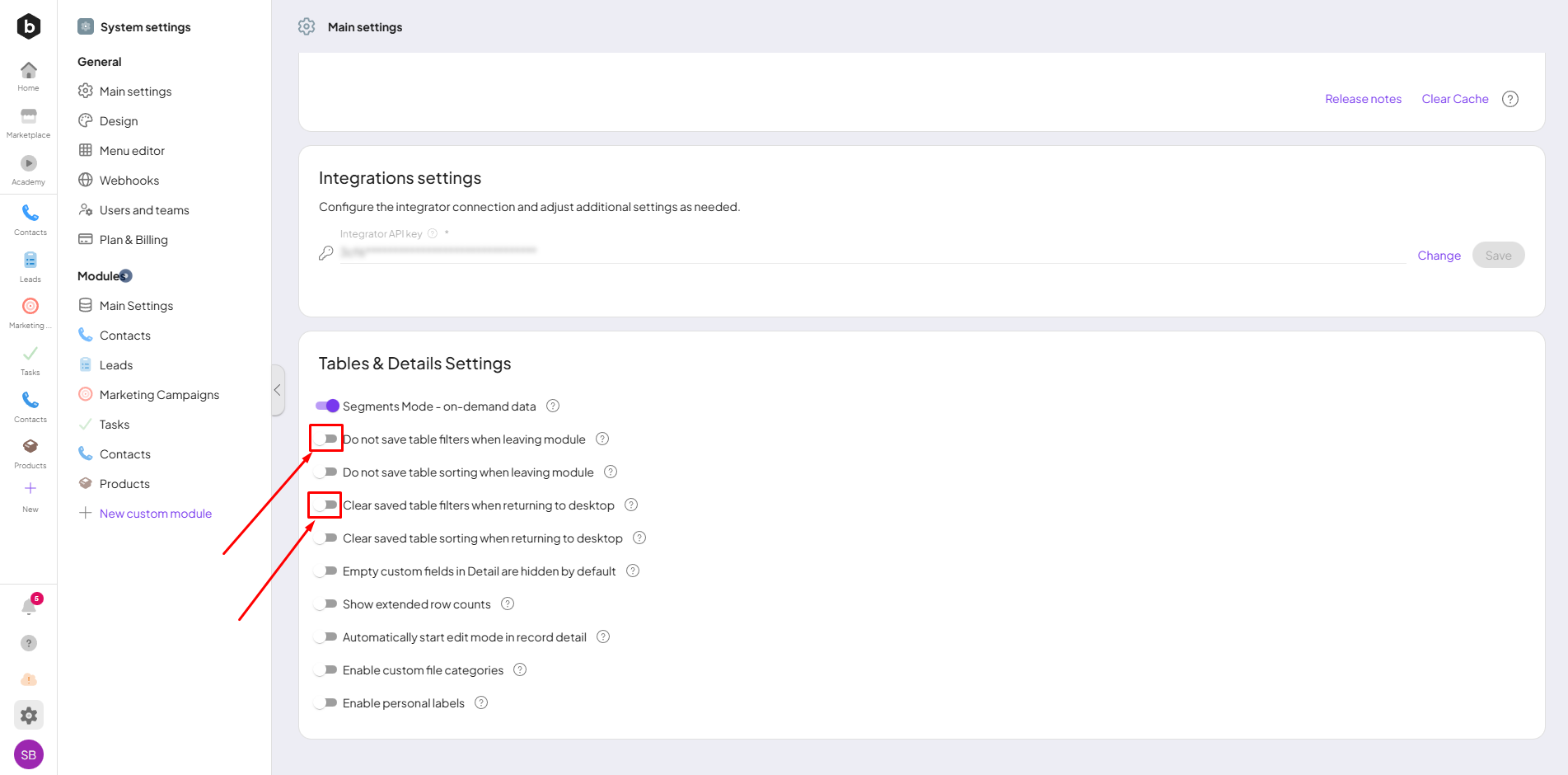Click Change next to Integrator API key
This screenshot has height=775, width=1568.
click(x=1439, y=256)
